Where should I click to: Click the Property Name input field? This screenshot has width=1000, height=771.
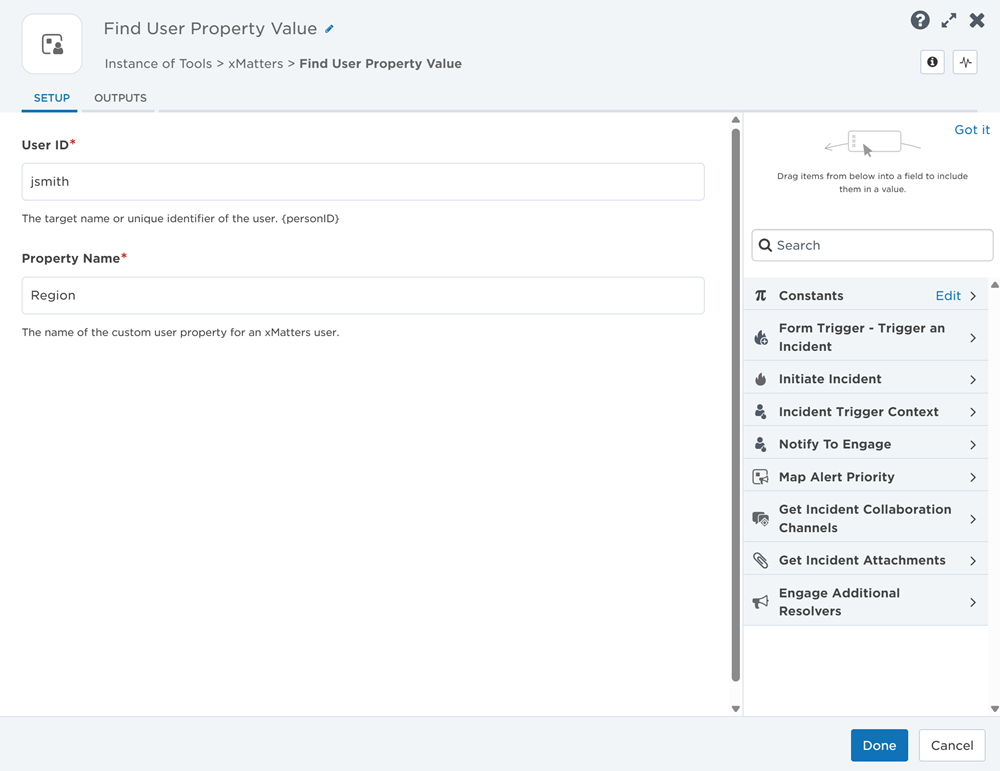363,295
